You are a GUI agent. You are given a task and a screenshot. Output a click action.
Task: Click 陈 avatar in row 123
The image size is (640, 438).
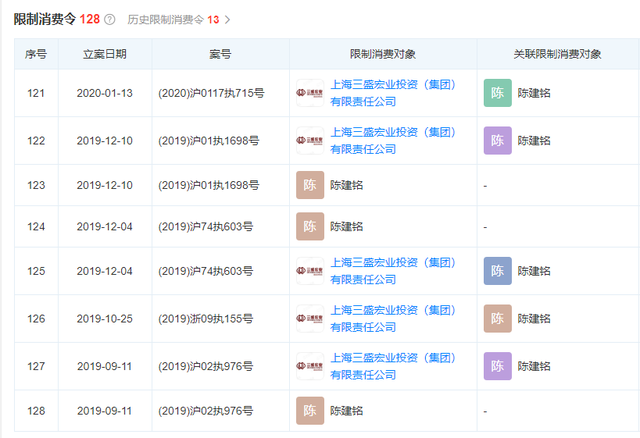click(310, 185)
